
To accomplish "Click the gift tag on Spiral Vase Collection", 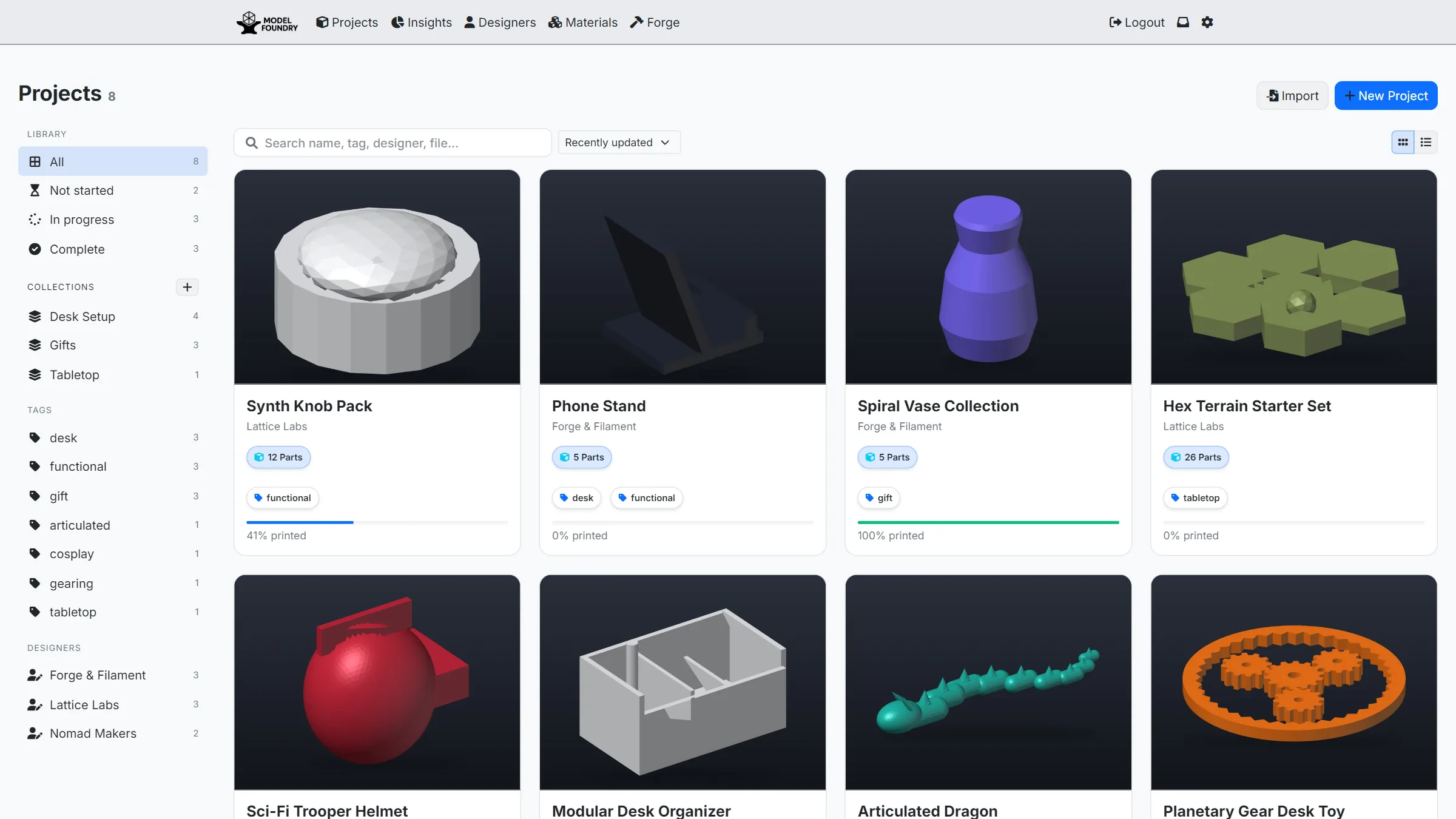I will pos(878,498).
